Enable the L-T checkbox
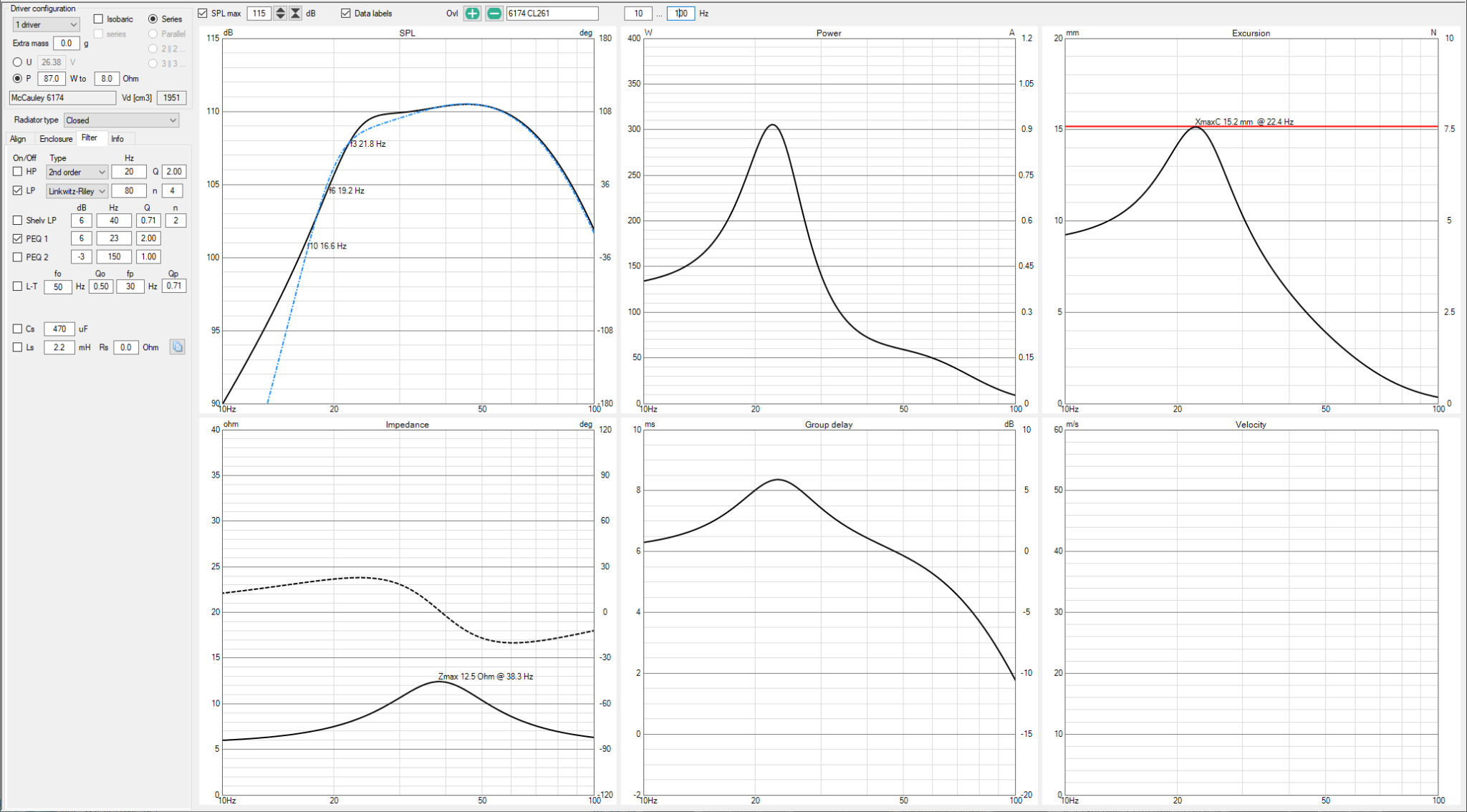Image resolution: width=1467 pixels, height=812 pixels. click(17, 286)
